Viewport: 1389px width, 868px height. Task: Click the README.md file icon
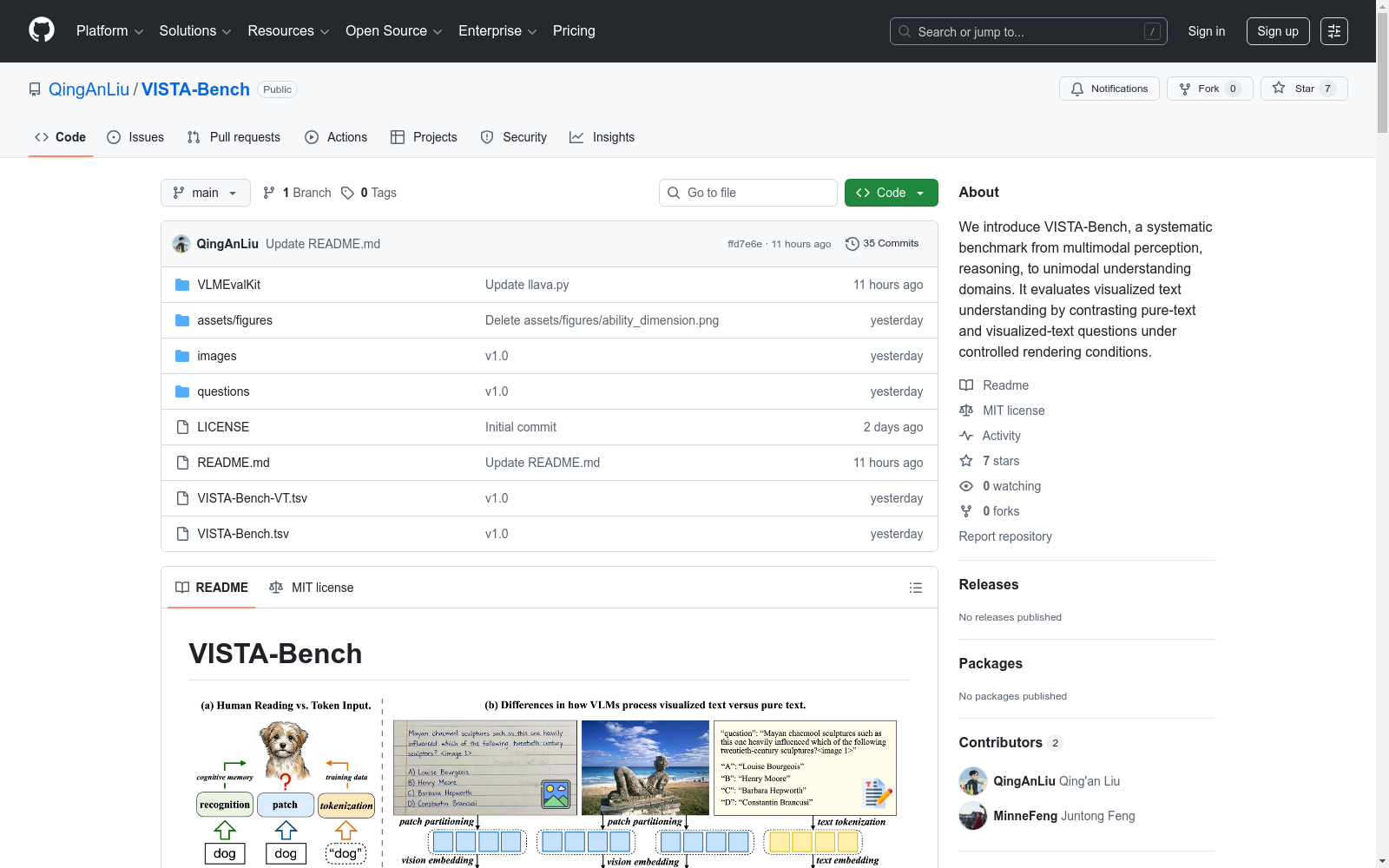(182, 463)
